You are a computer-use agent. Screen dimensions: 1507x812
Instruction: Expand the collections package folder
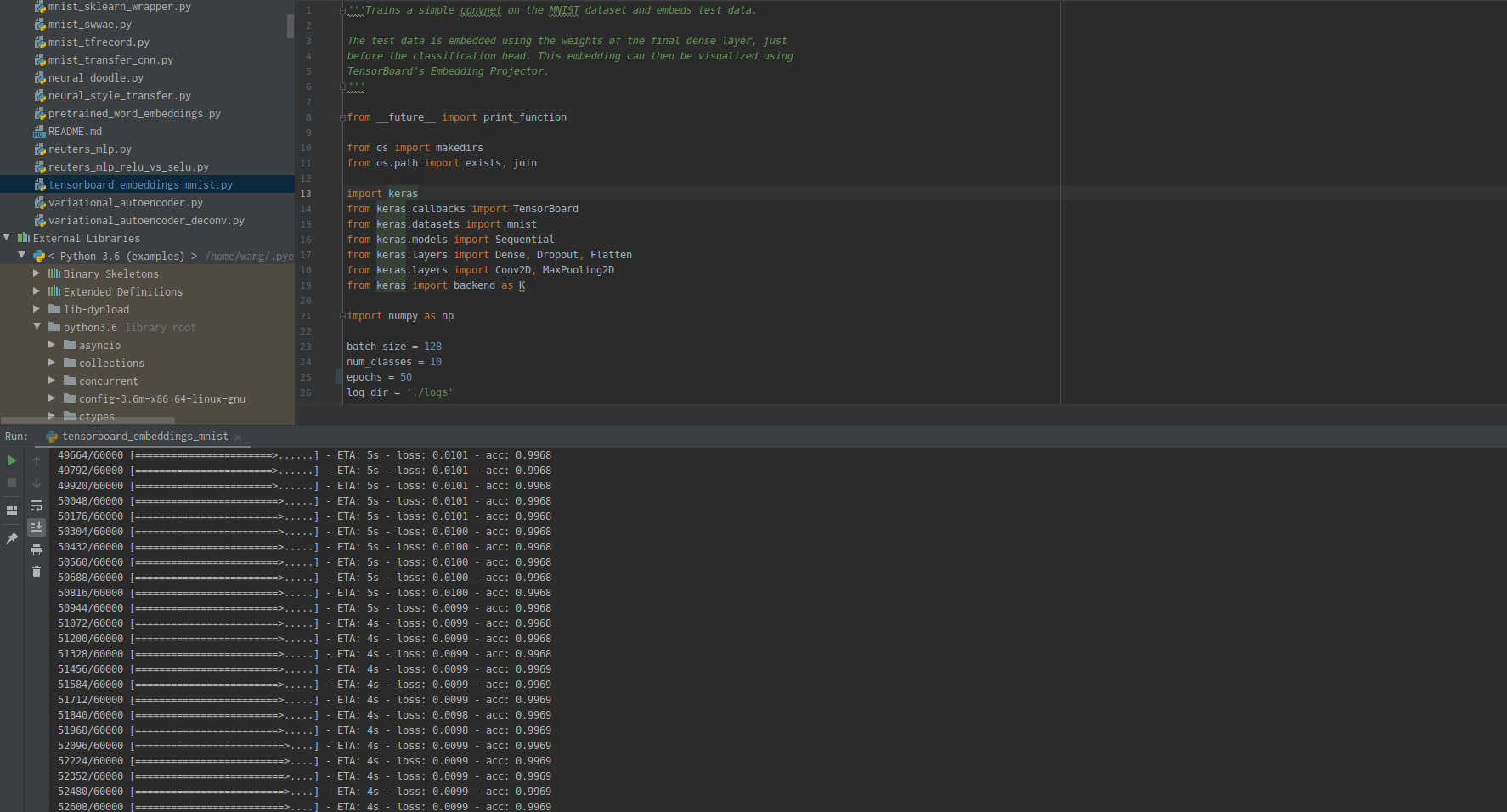[x=53, y=363]
